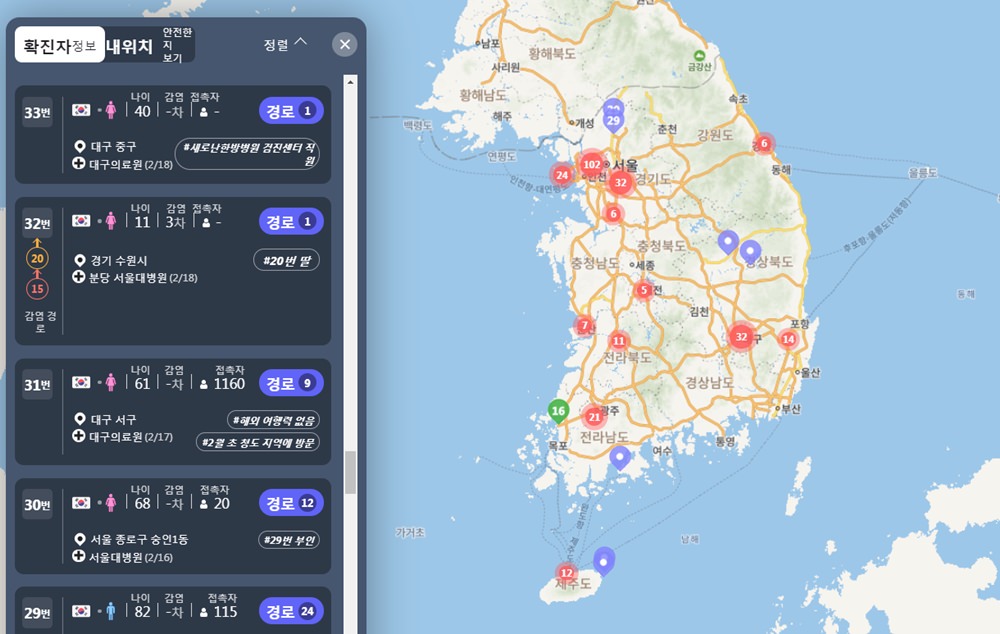Open route for patient 29번
This screenshot has height=634, width=1000.
coord(291,611)
